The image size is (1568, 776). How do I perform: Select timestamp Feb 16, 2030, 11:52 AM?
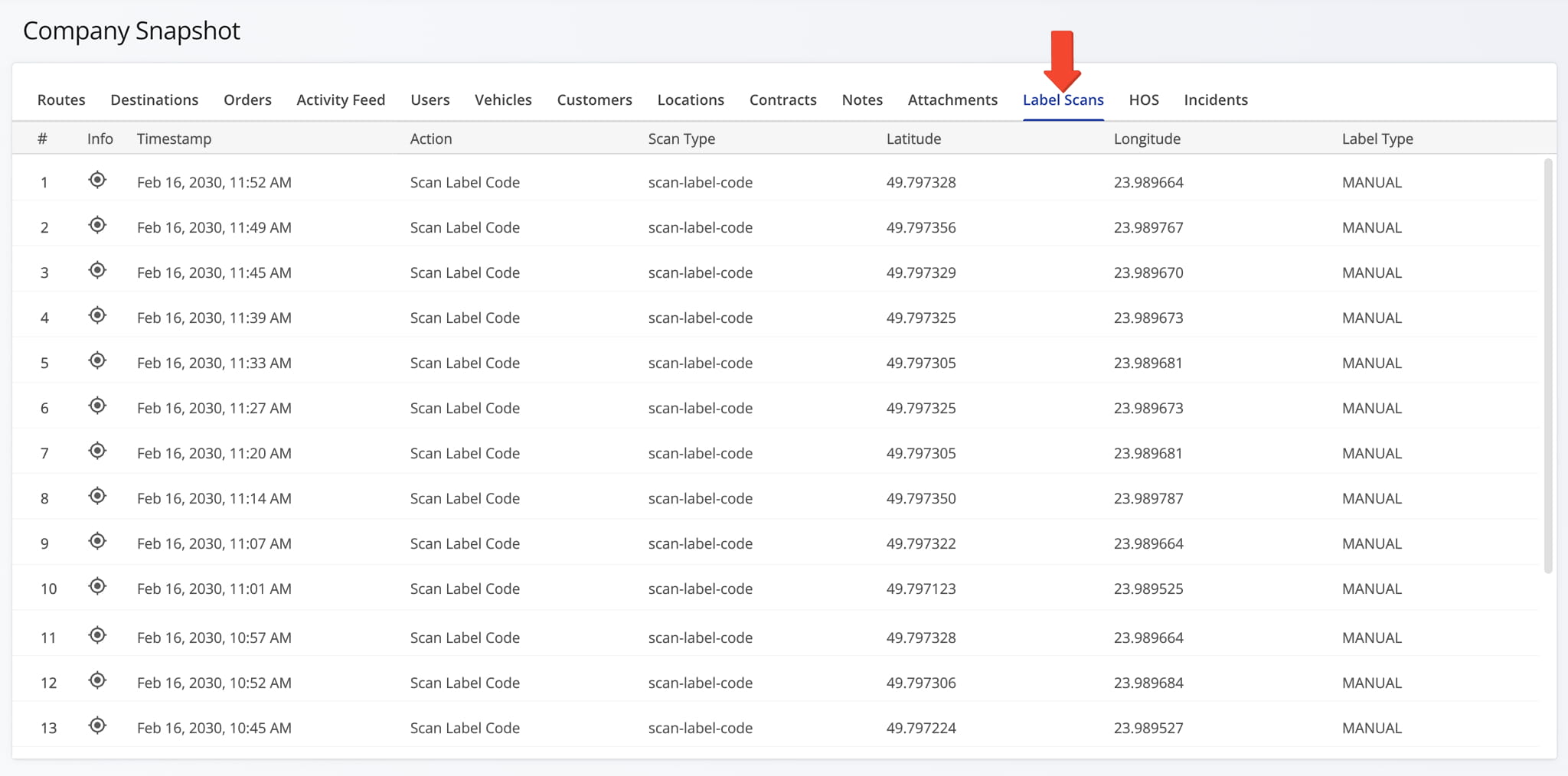point(214,182)
